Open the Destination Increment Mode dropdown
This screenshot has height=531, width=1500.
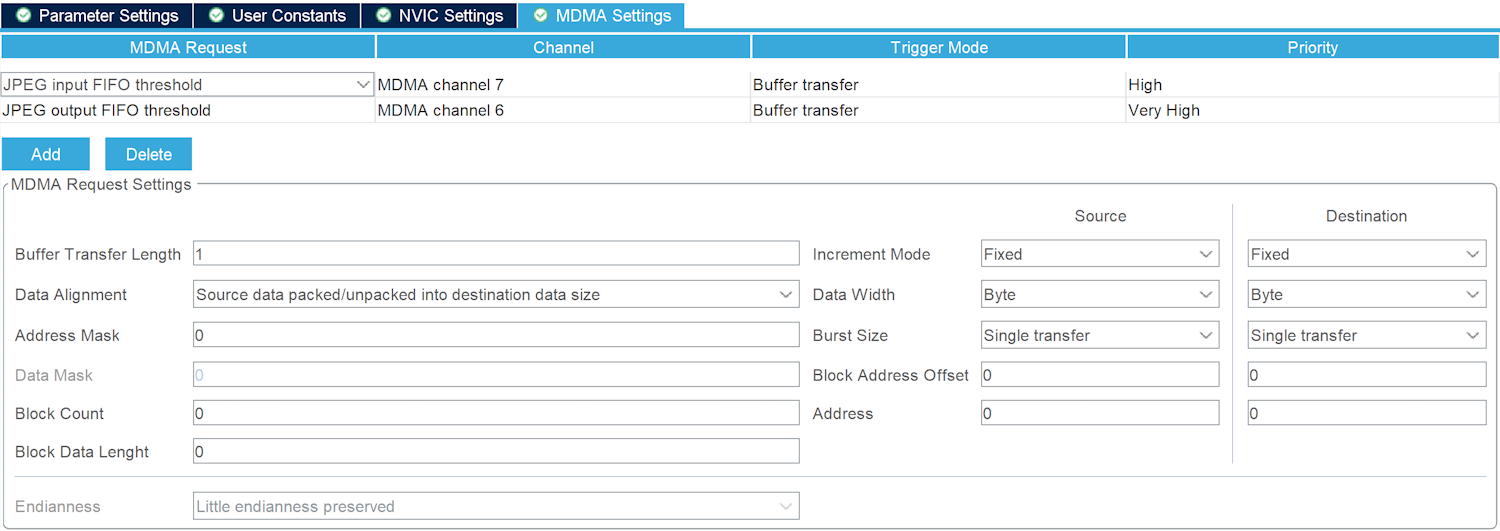coord(1366,254)
